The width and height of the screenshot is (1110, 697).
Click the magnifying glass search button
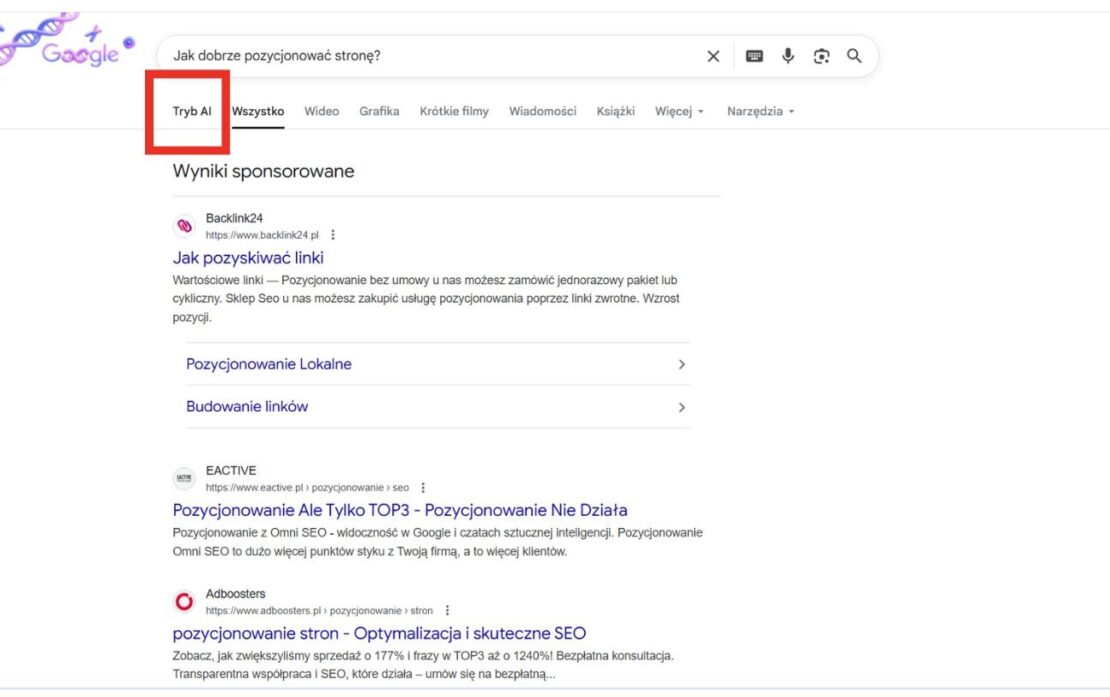pyautogui.click(x=854, y=56)
